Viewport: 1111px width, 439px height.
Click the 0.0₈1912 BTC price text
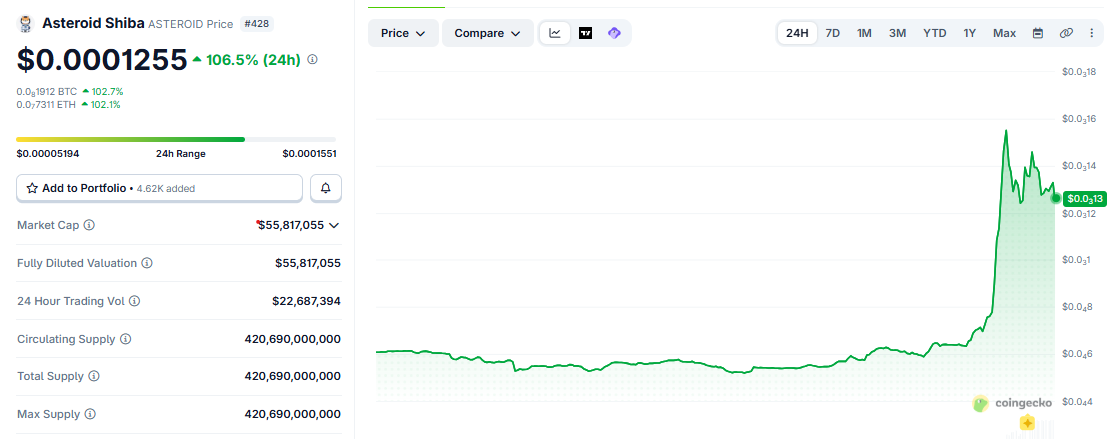(x=47, y=91)
